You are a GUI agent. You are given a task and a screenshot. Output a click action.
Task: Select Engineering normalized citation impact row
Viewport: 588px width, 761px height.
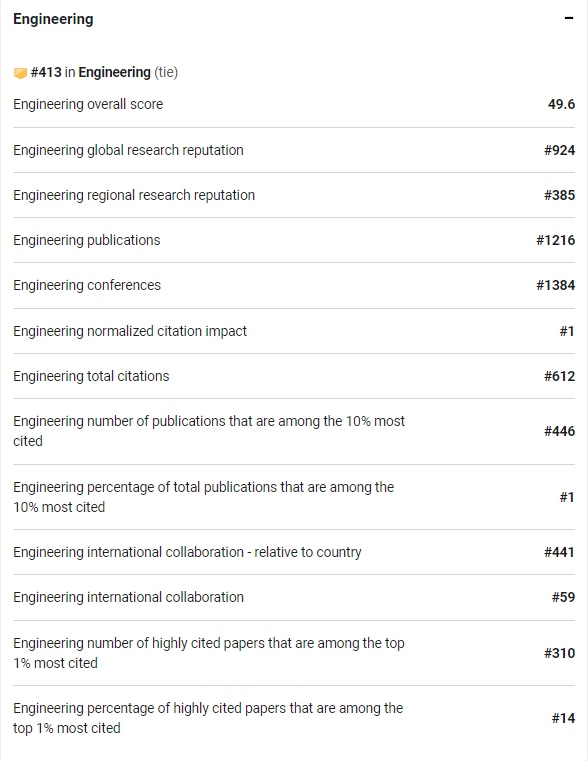click(x=294, y=331)
